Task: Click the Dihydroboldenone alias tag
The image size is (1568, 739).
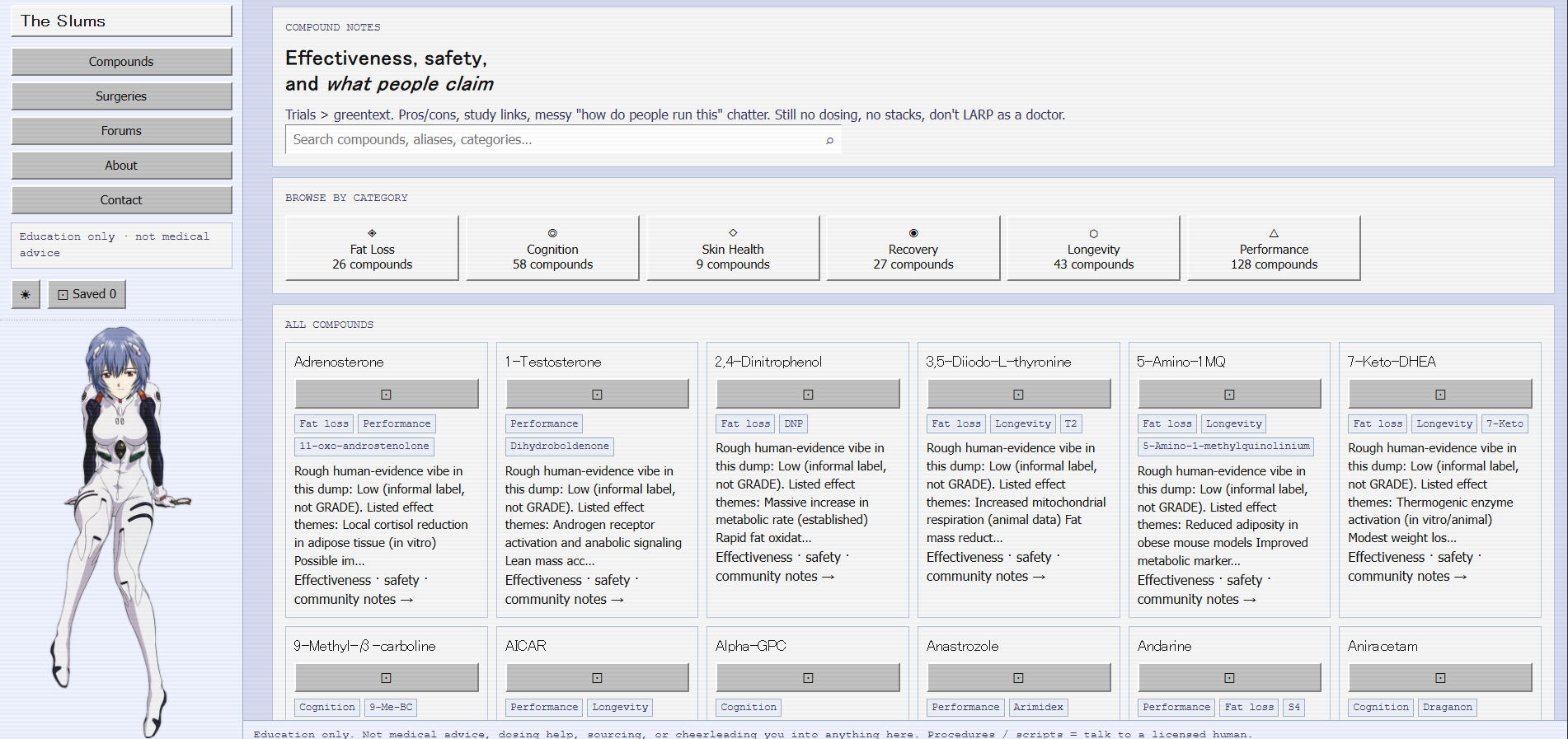Action: tap(560, 446)
